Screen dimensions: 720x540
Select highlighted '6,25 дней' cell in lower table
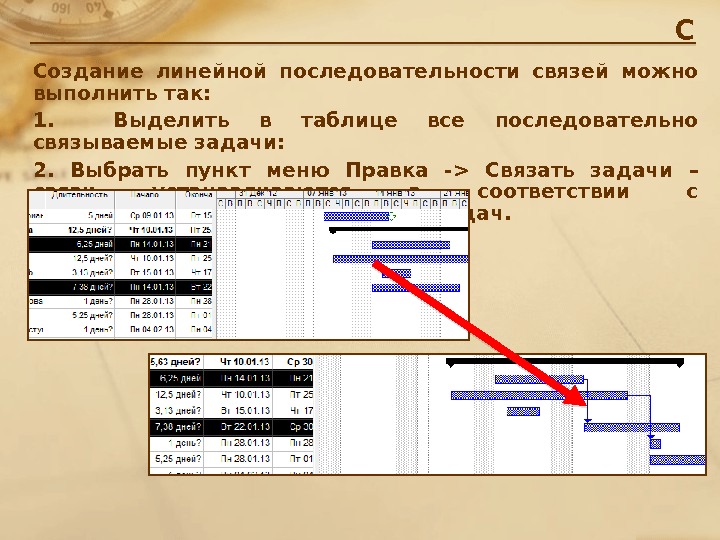tap(180, 378)
